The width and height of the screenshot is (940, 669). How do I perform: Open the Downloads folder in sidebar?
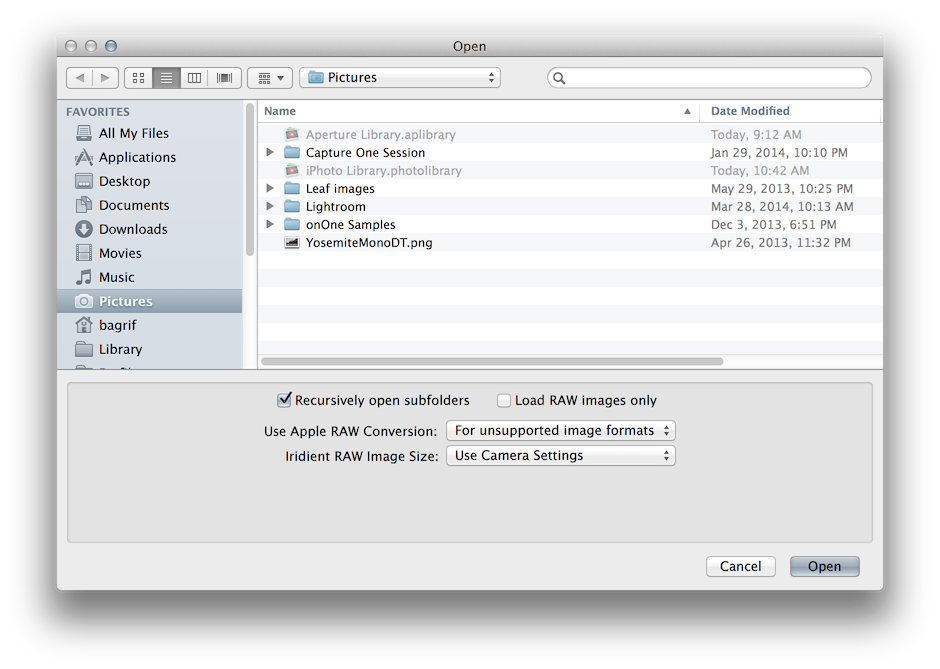pyautogui.click(x=133, y=229)
